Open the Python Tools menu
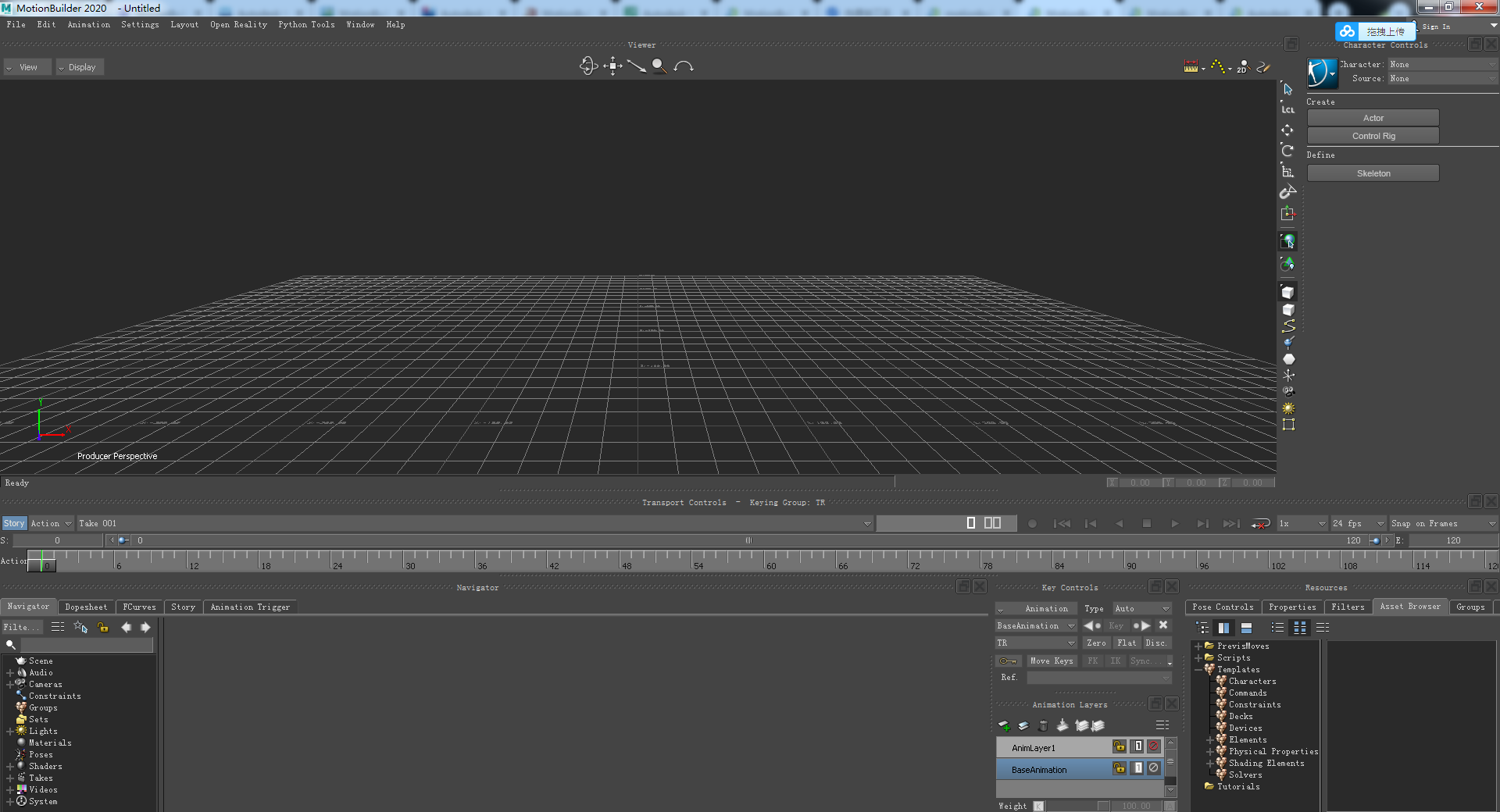 pyautogui.click(x=305, y=24)
